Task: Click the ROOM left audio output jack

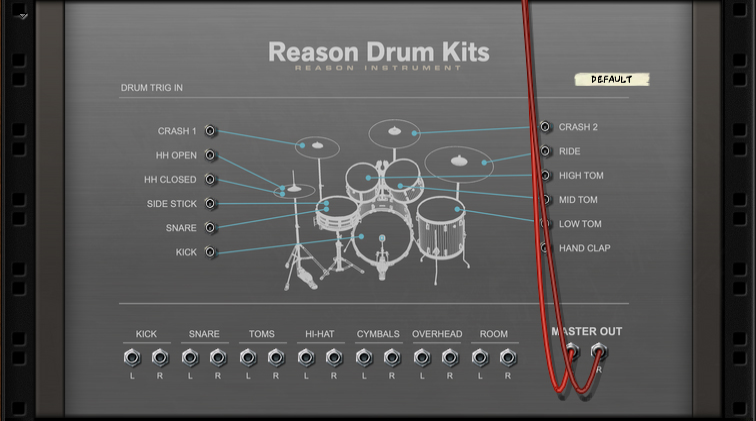Action: click(480, 358)
